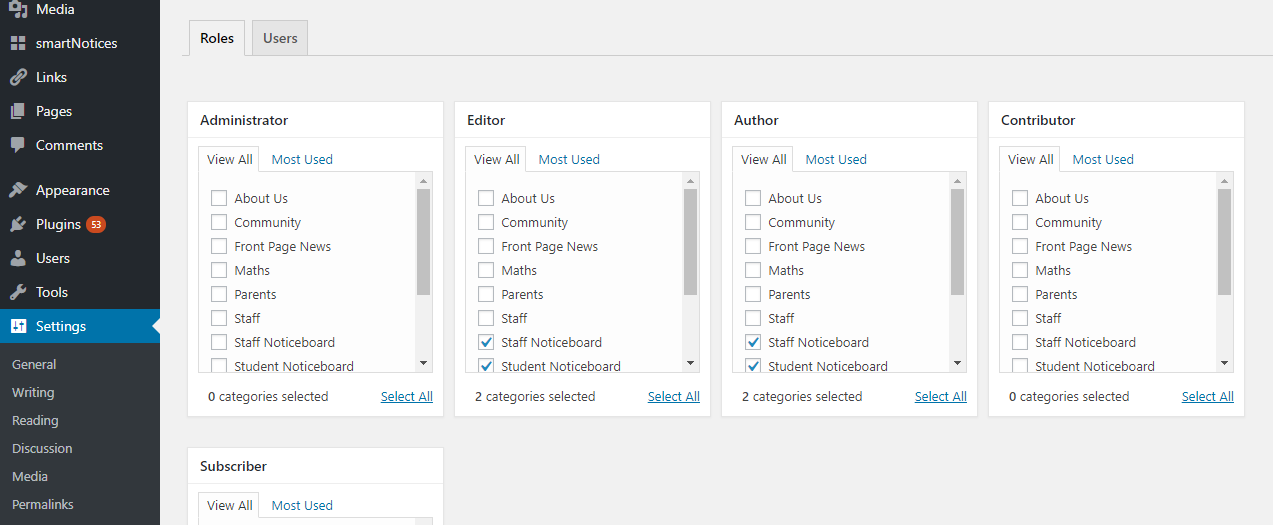Uncheck Staff Noticeboard under Editor
1273x525 pixels.
coord(486,342)
